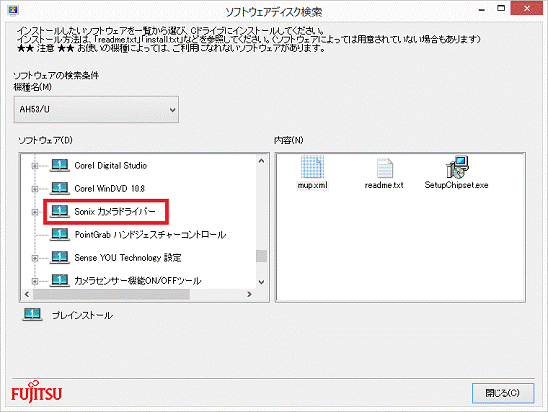Click the horizontal scroll left arrow
The height and width of the screenshot is (412, 548).
(27, 294)
